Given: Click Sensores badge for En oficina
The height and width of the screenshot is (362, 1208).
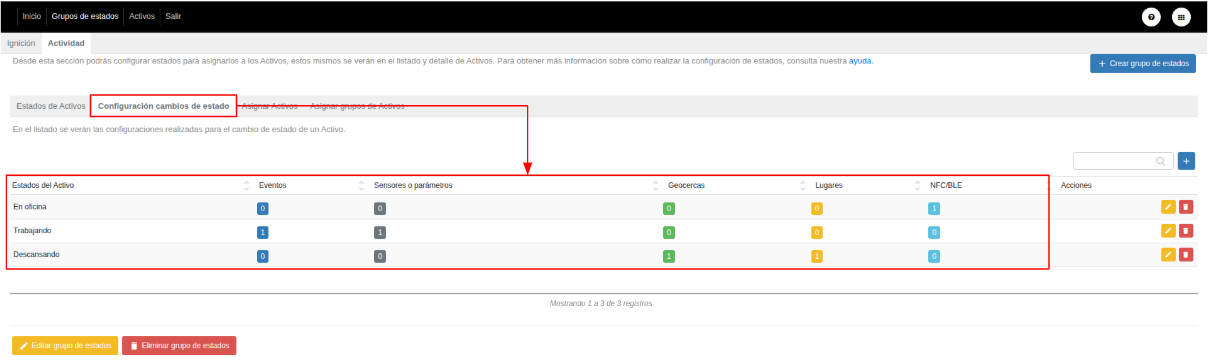Looking at the screenshot, I should click(x=380, y=208).
